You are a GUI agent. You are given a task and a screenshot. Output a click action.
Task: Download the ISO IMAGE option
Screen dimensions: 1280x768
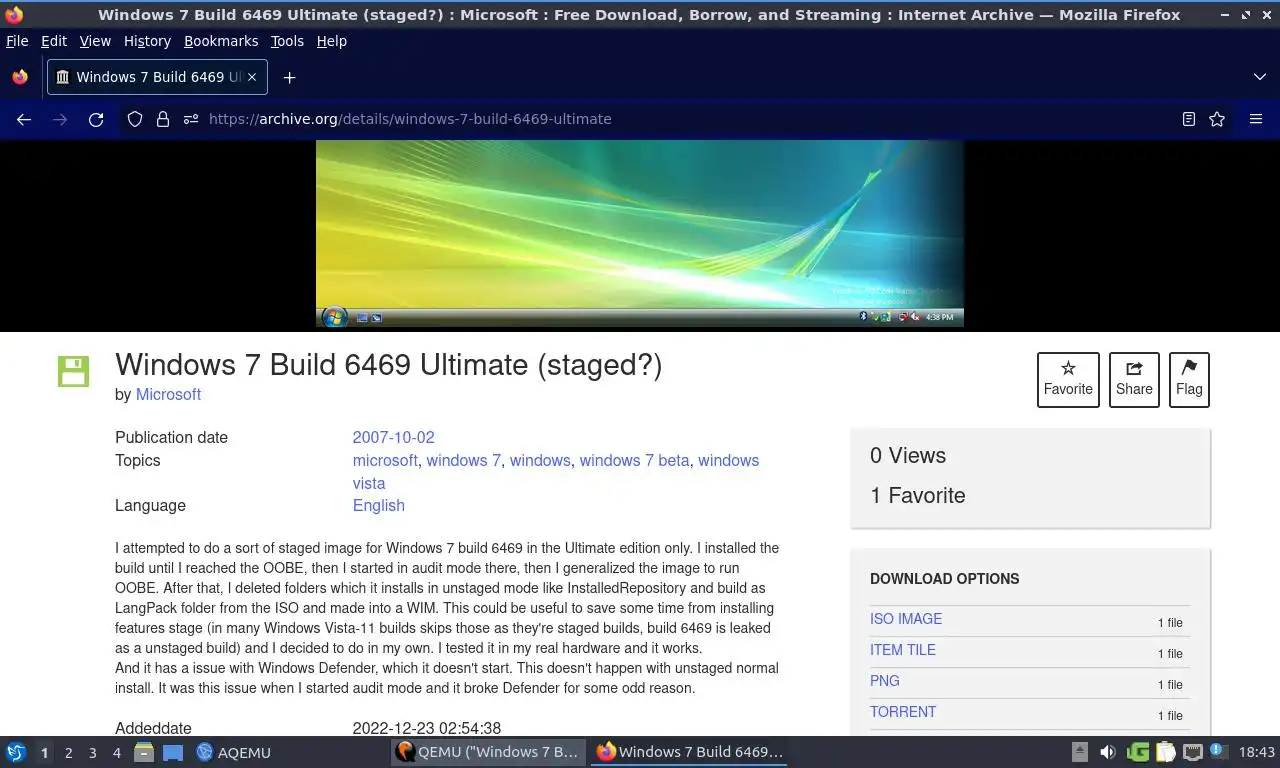pyautogui.click(x=906, y=619)
